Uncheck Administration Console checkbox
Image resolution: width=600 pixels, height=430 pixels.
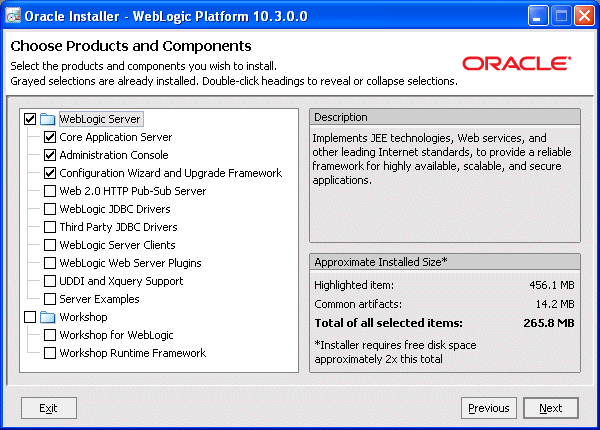point(50,155)
